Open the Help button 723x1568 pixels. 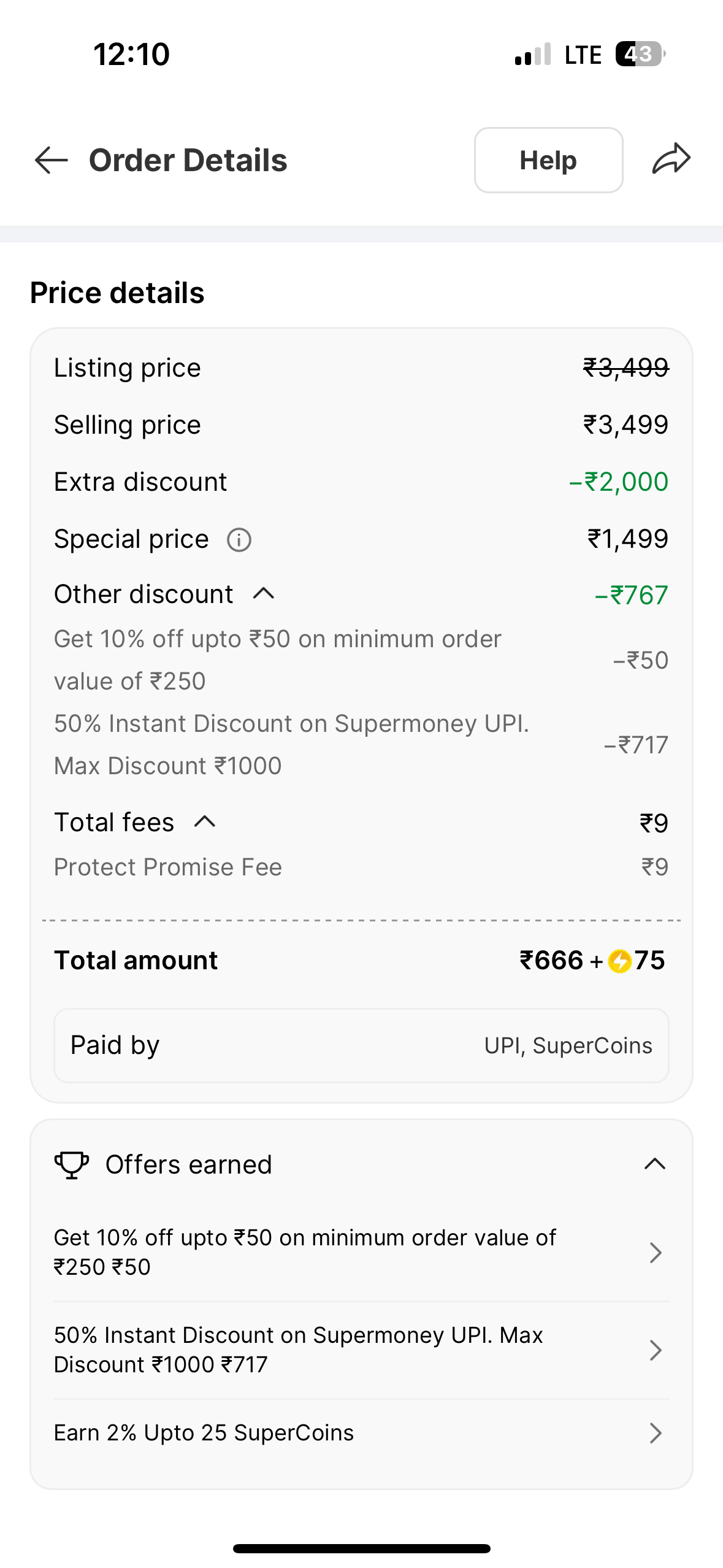pos(548,160)
